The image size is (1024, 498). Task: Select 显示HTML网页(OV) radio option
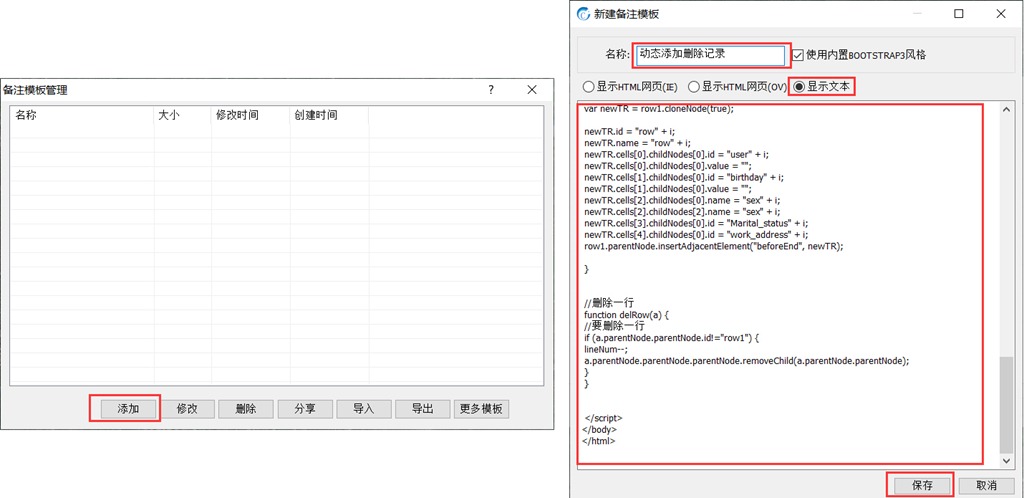694,87
